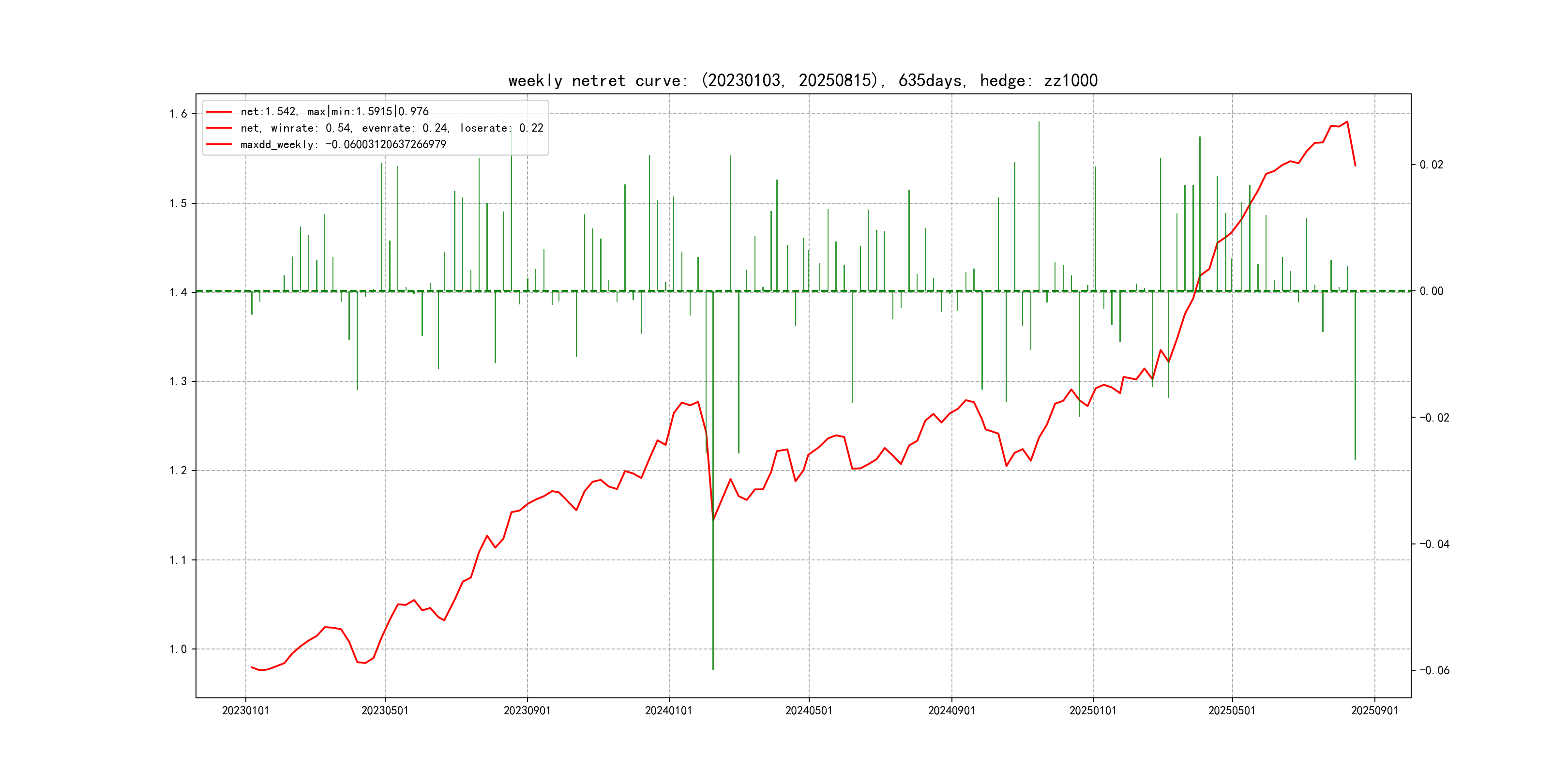Click the red line swatch beside maxdd_weekly
The height and width of the screenshot is (784, 1568).
pos(219,144)
